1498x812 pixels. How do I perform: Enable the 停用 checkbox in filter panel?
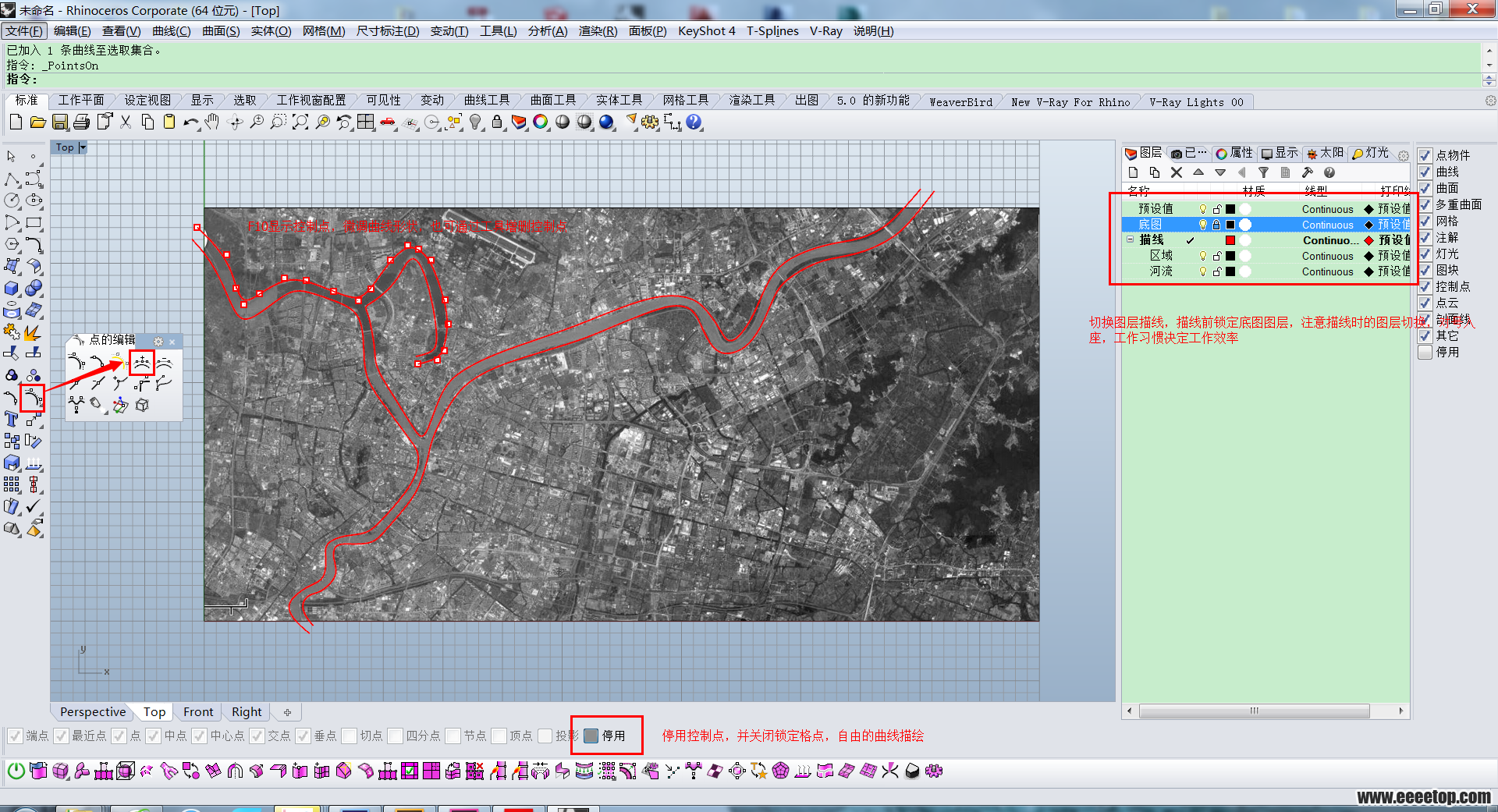(1425, 352)
